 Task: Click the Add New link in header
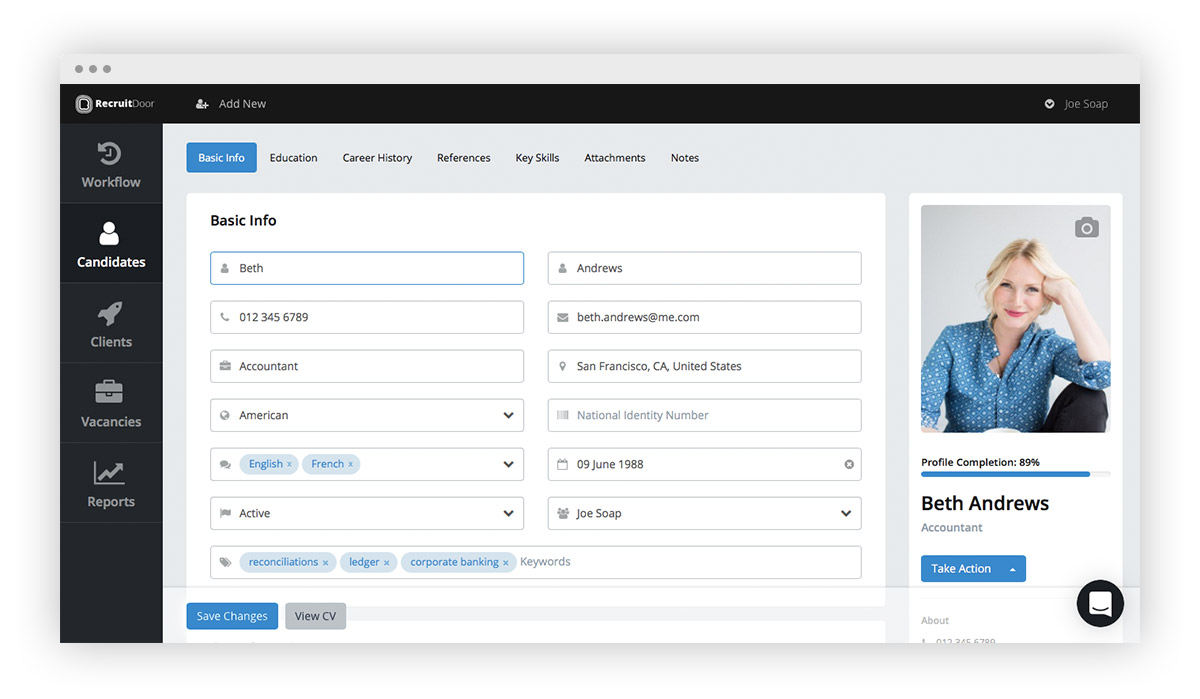pos(242,104)
